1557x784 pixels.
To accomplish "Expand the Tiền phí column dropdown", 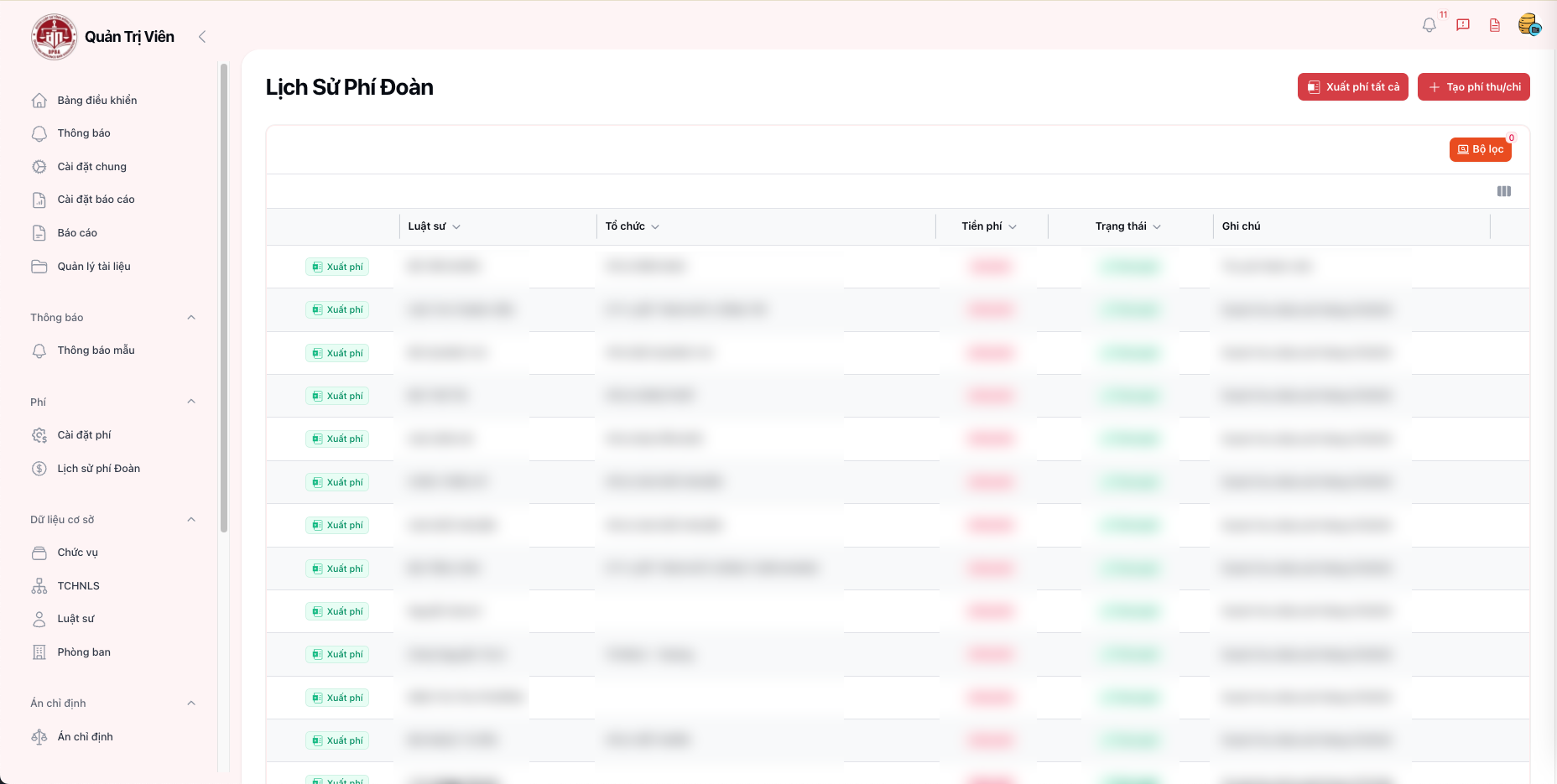I will 1013,227.
